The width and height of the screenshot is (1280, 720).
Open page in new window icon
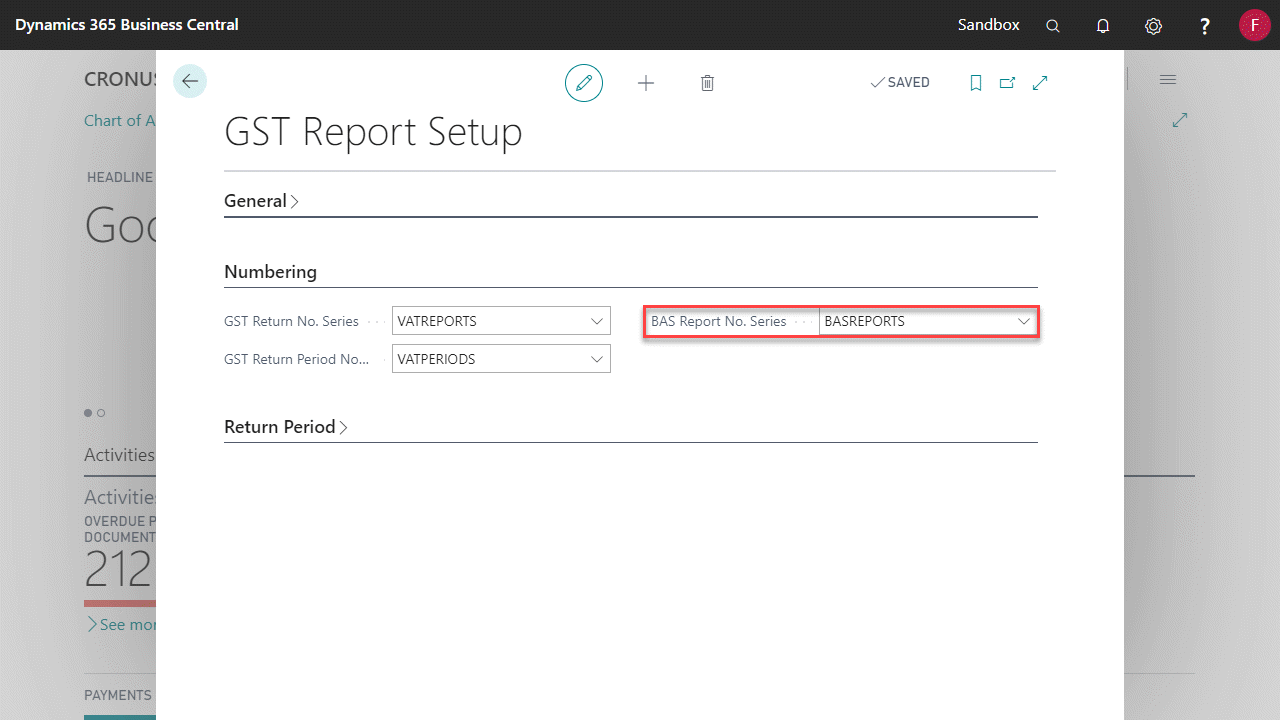(x=1008, y=83)
